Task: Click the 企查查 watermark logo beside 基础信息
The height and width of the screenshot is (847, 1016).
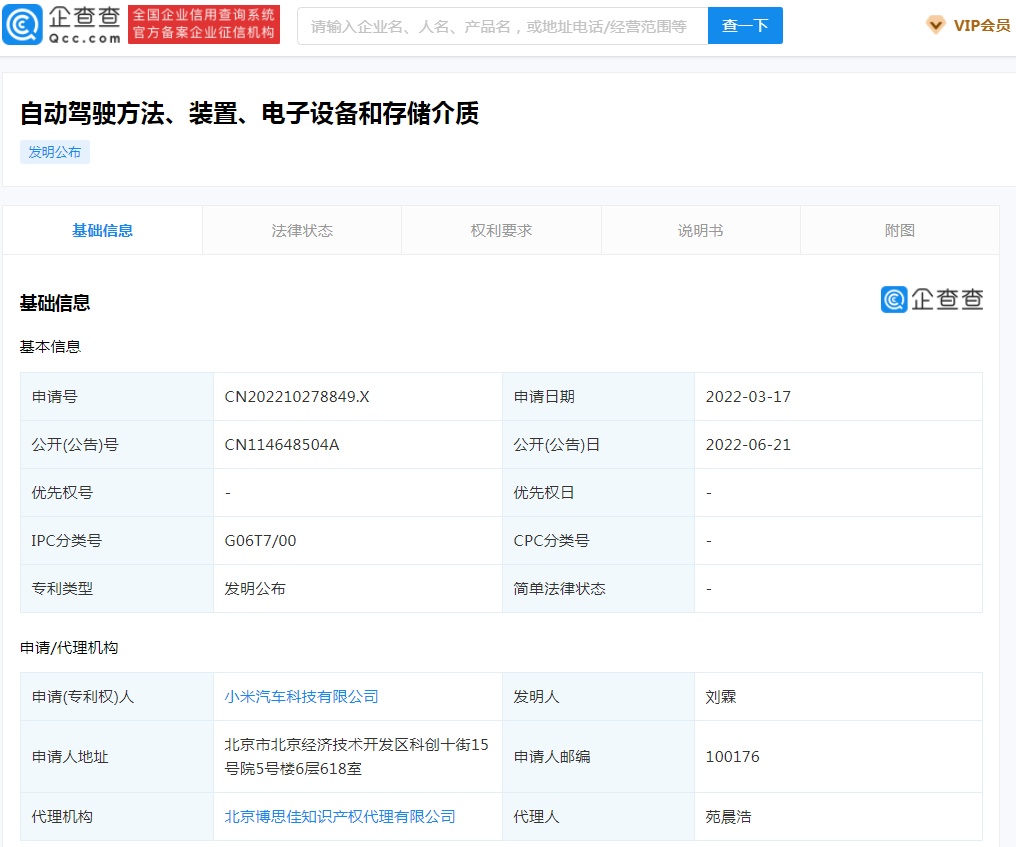Action: [x=932, y=299]
